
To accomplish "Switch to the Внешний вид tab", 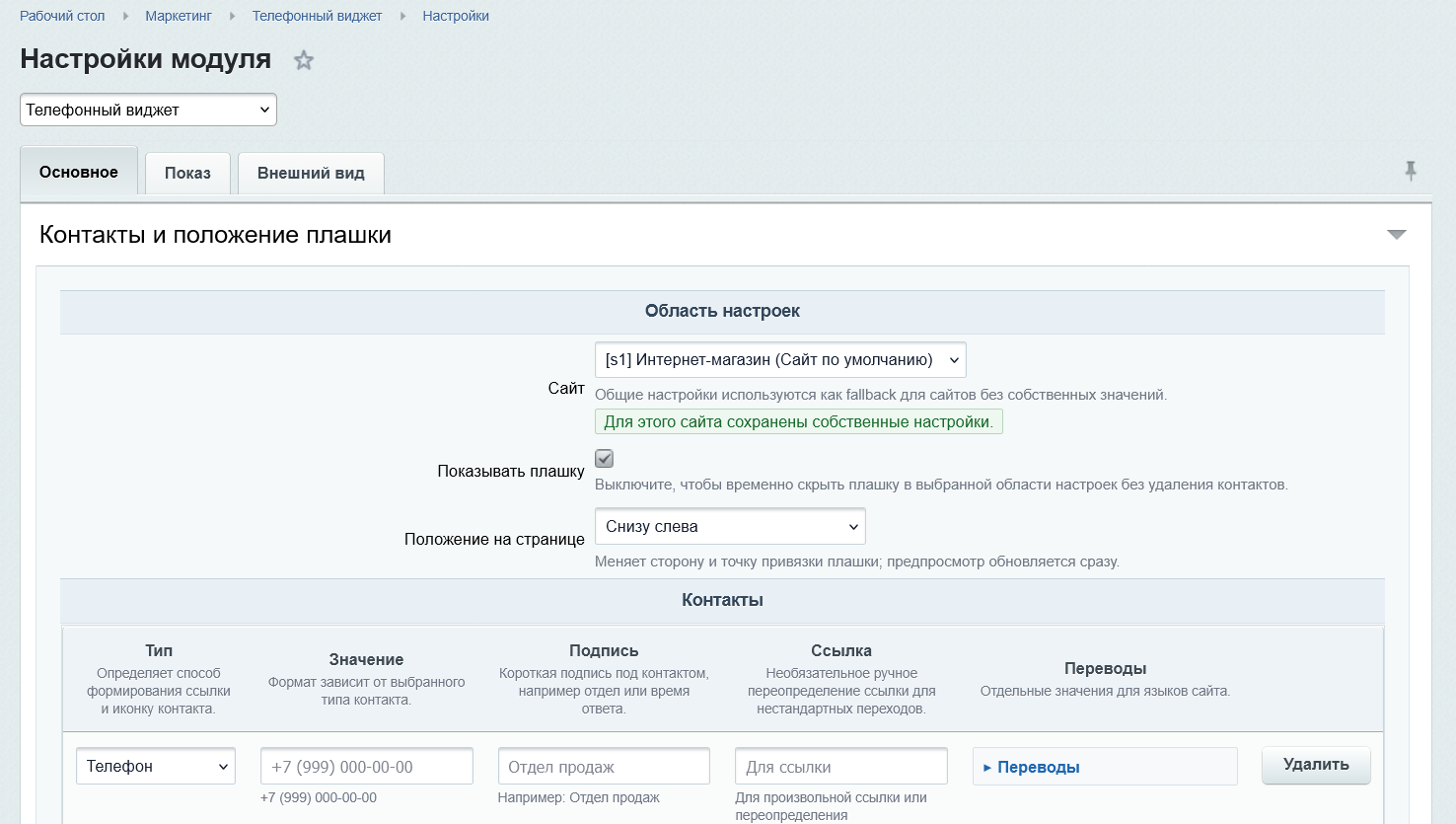I will (311, 173).
